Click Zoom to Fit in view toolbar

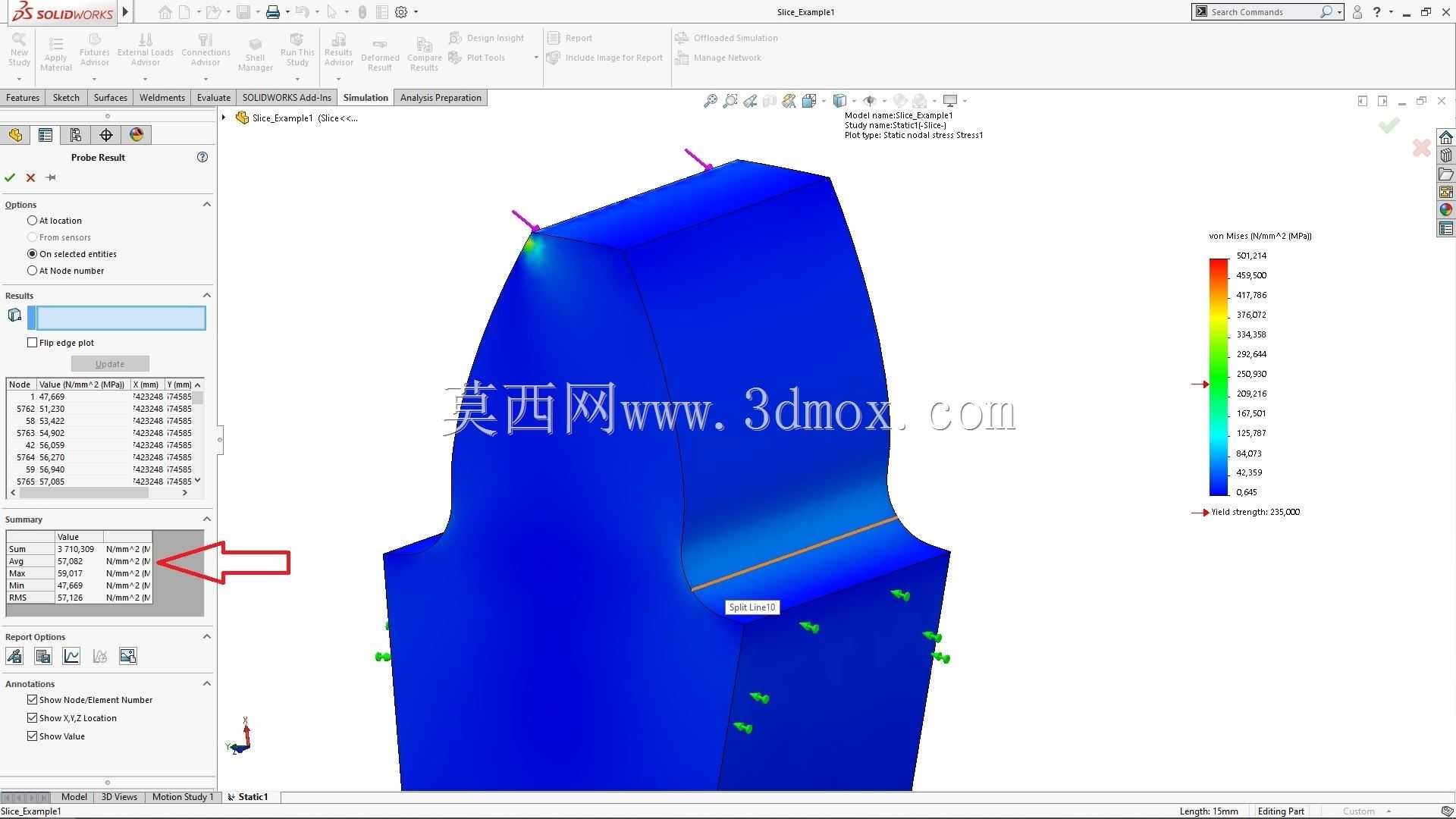[710, 101]
